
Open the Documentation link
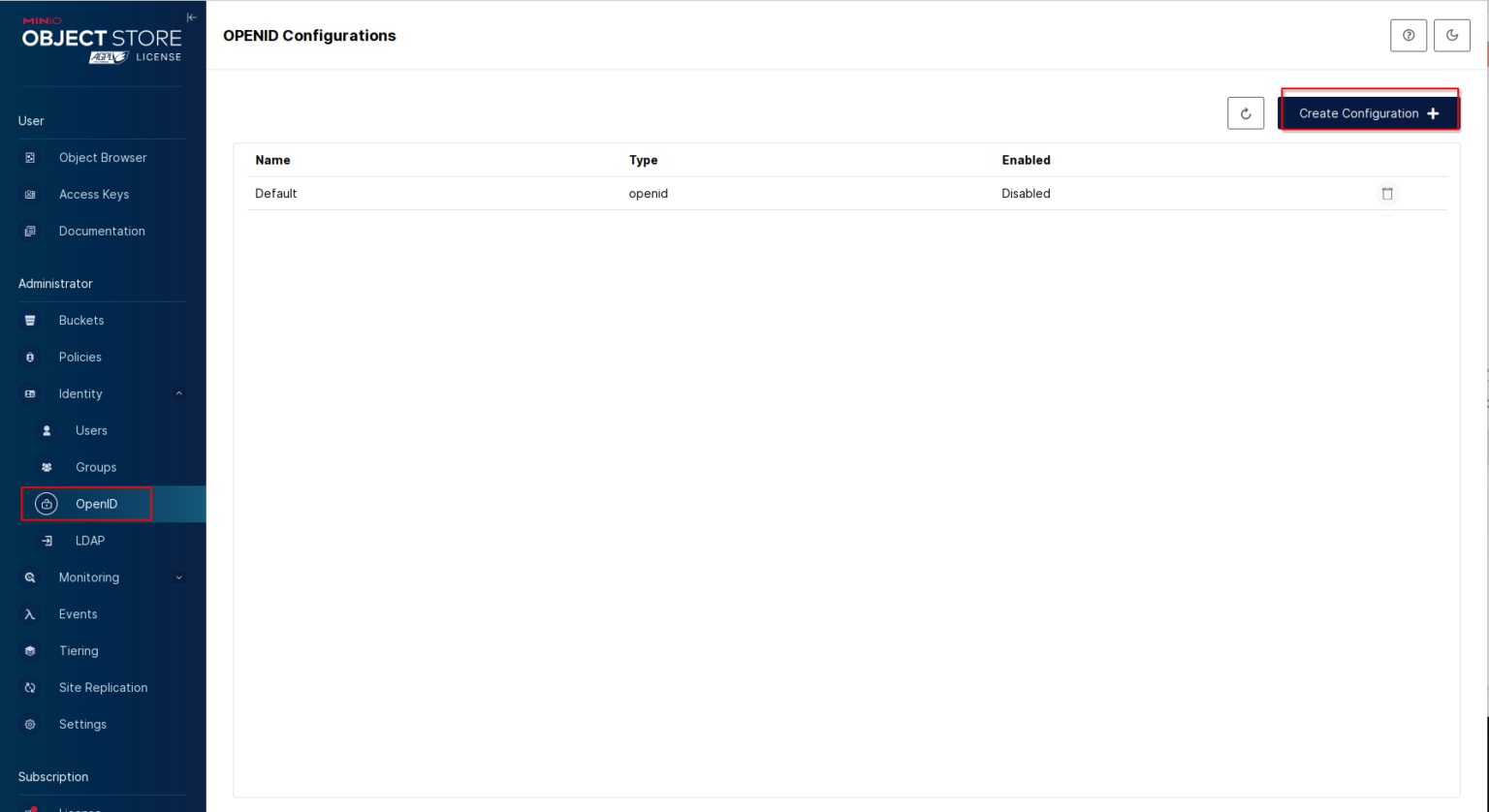102,231
